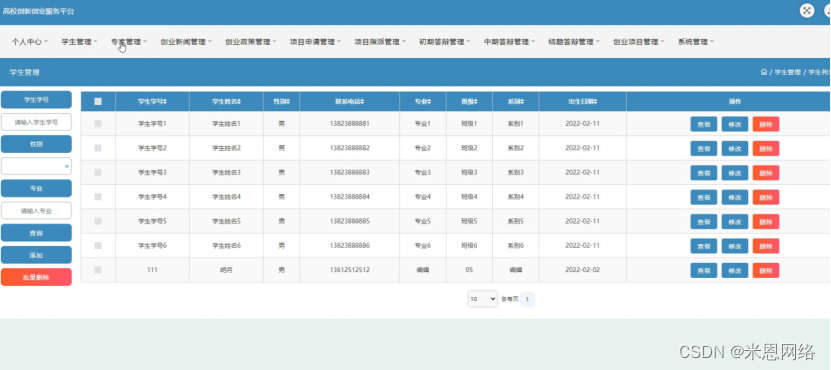Click the 添加 add button

pyautogui.click(x=36, y=255)
